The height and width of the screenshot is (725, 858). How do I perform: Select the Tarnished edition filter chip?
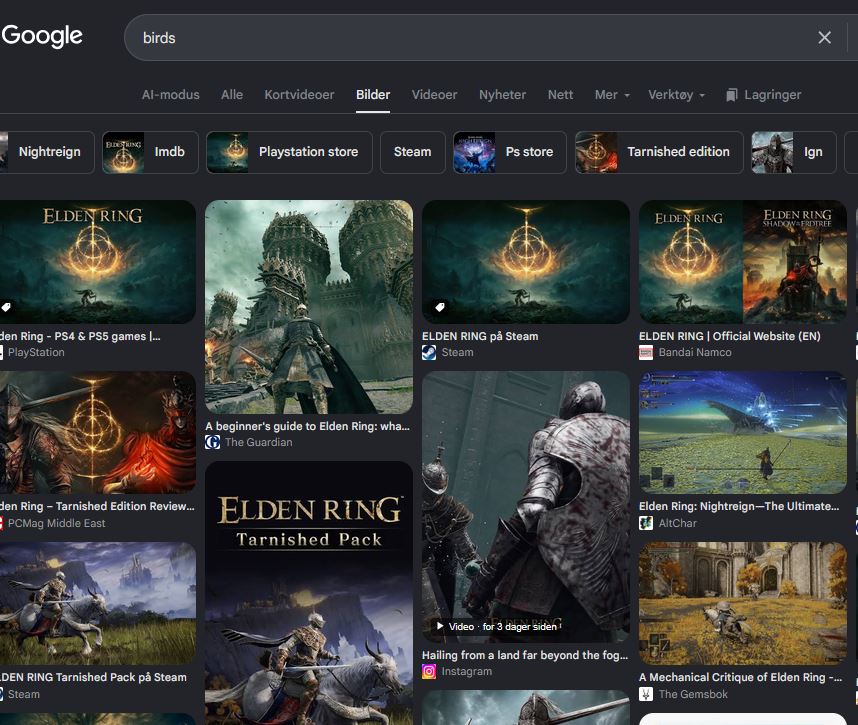(x=659, y=152)
